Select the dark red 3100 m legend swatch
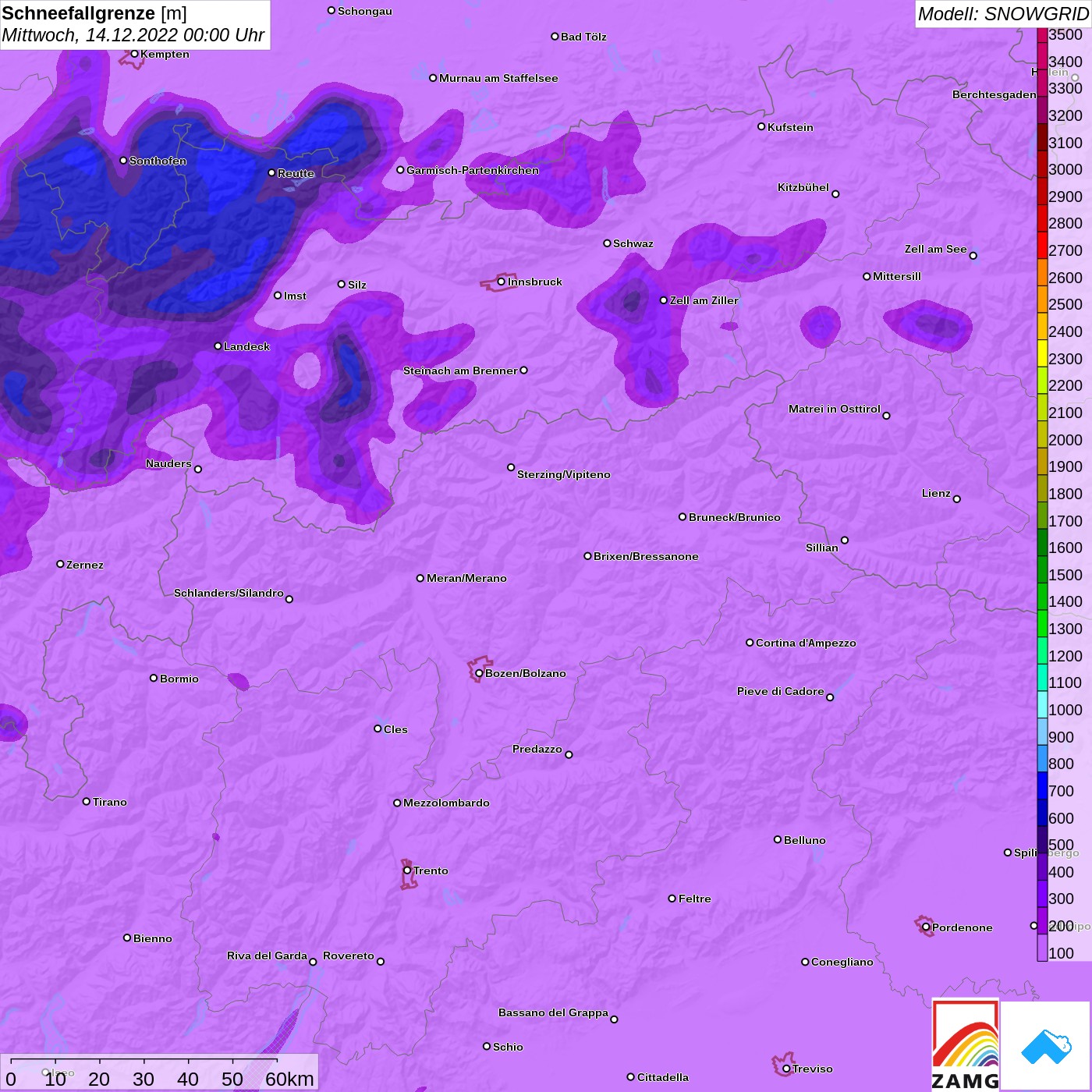This screenshot has width=1092, height=1092. [1042, 136]
